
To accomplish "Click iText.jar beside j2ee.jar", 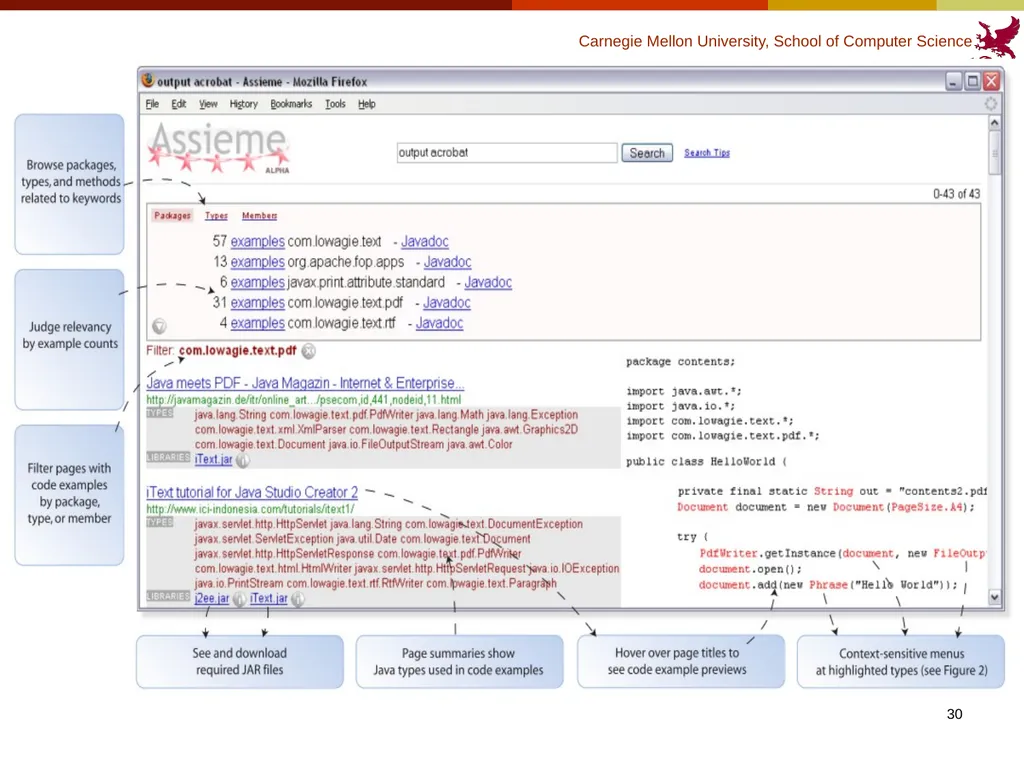I will tap(268, 598).
